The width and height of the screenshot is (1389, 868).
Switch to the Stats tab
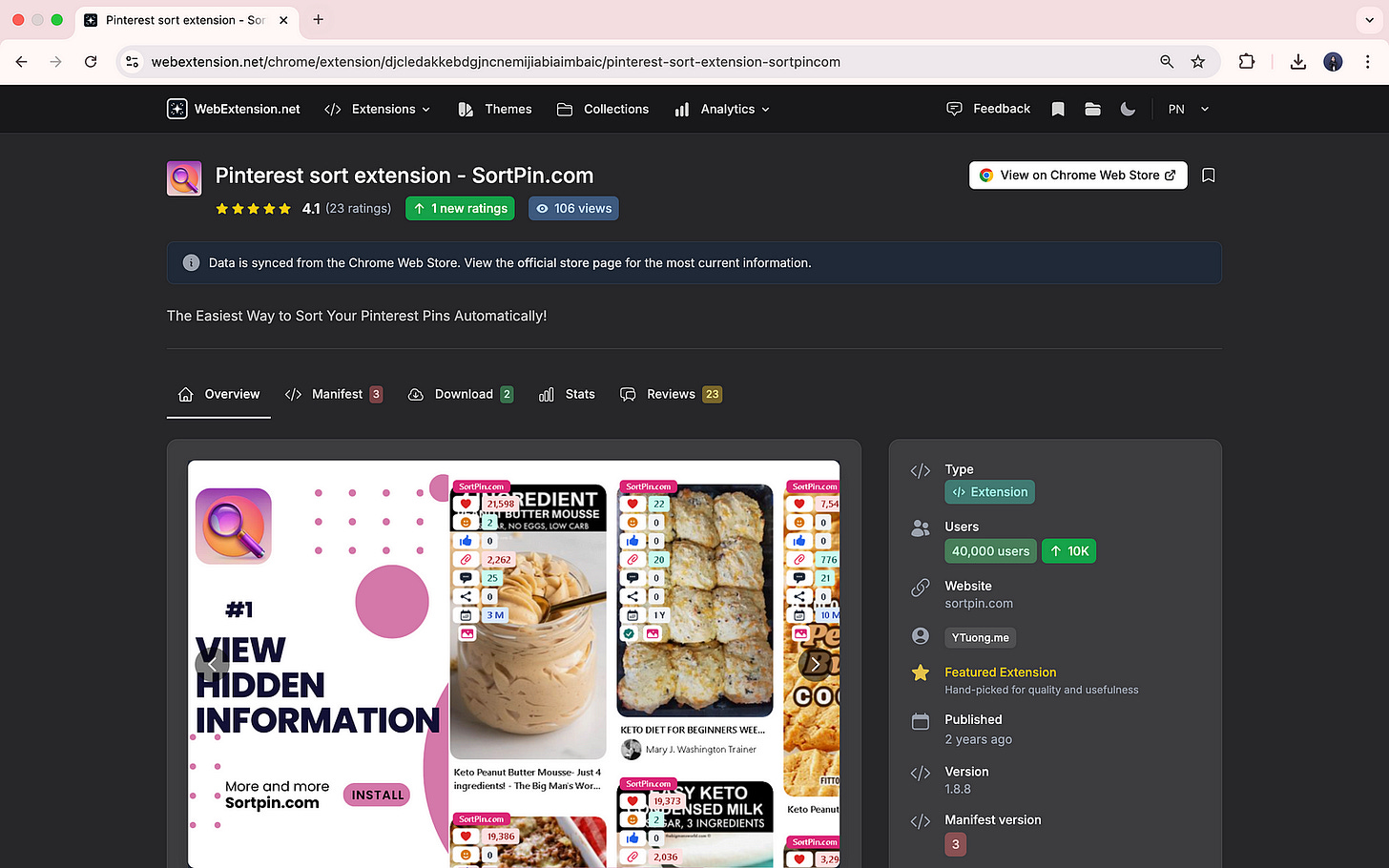coord(567,394)
